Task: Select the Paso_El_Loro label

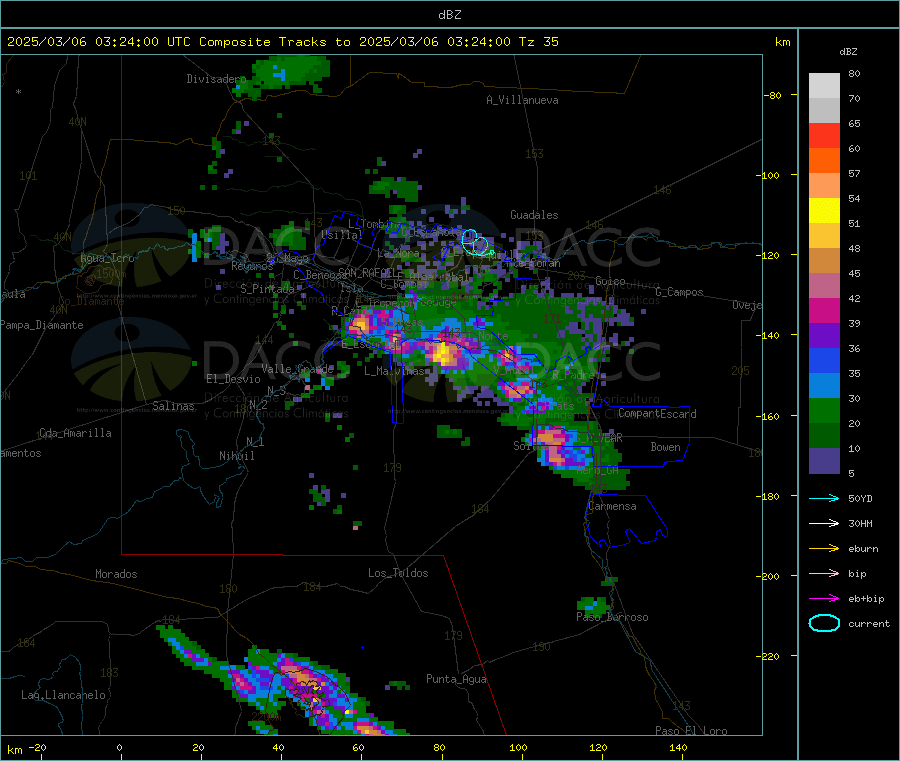Action: tap(691, 731)
